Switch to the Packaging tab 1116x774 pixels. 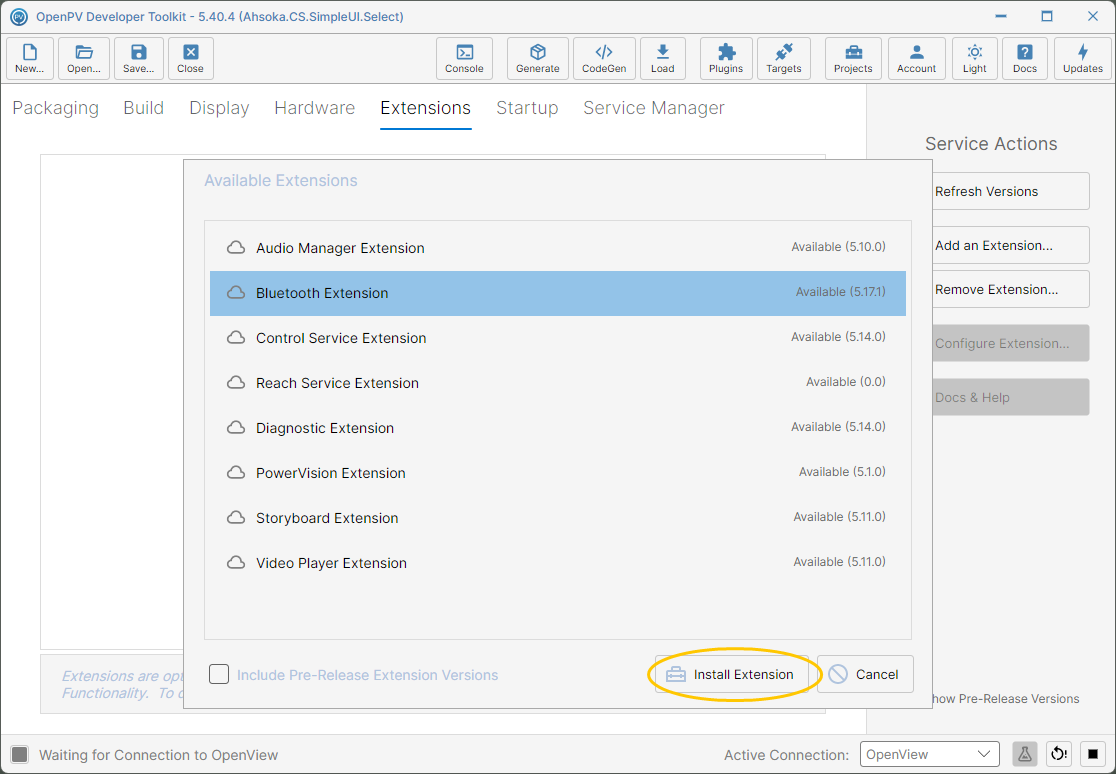56,108
